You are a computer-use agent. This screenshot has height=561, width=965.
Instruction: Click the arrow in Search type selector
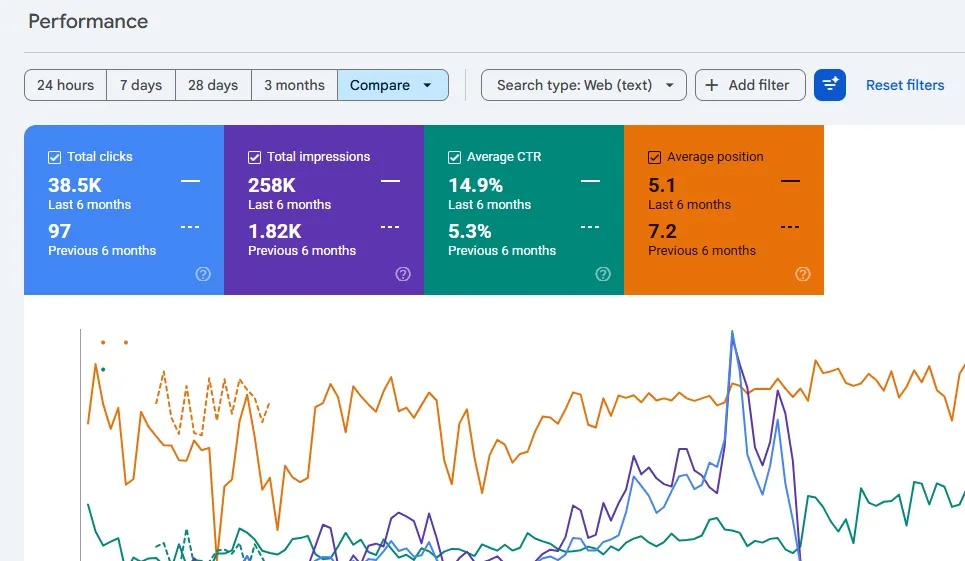click(670, 86)
